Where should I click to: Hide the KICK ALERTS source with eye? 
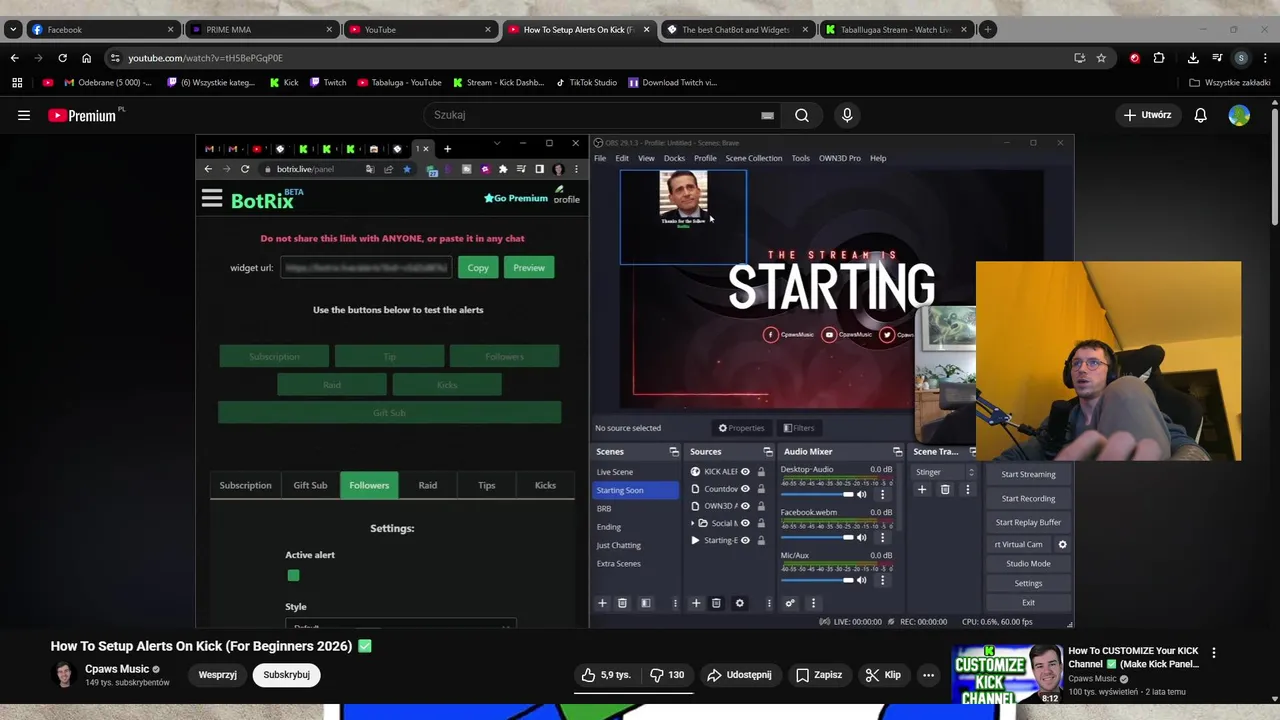745,472
